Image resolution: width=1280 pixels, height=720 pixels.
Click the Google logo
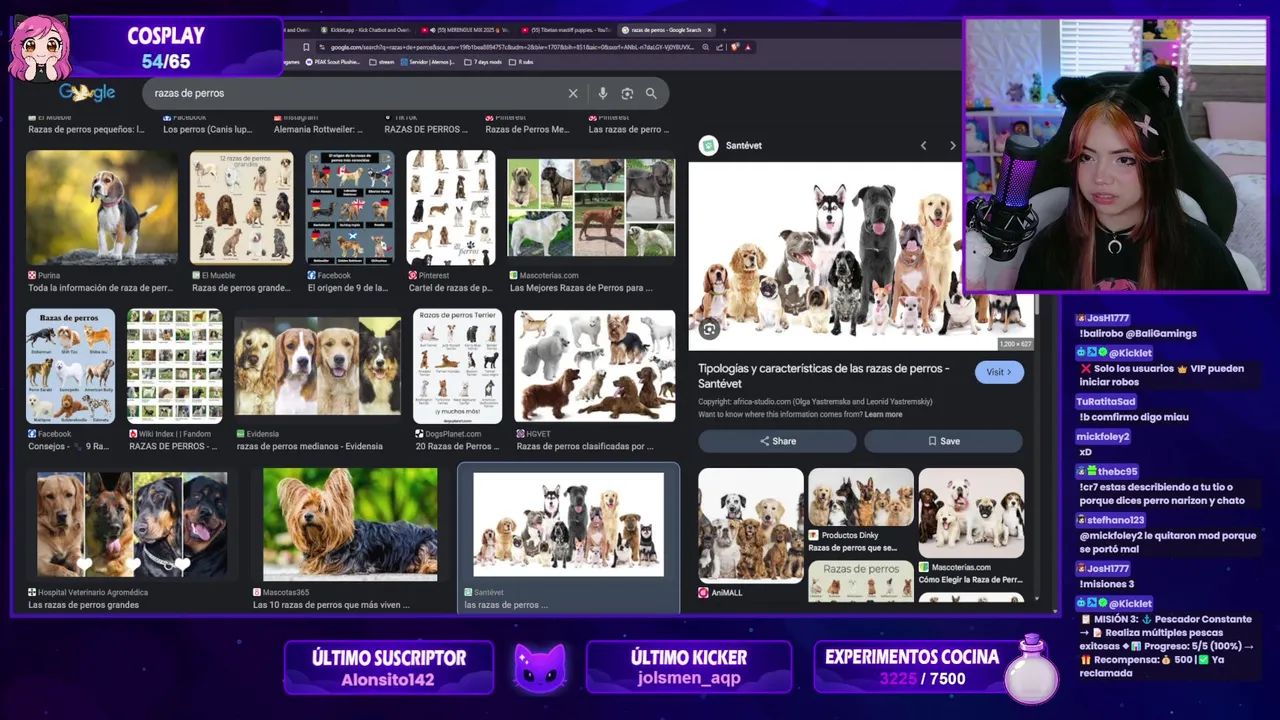pos(87,92)
